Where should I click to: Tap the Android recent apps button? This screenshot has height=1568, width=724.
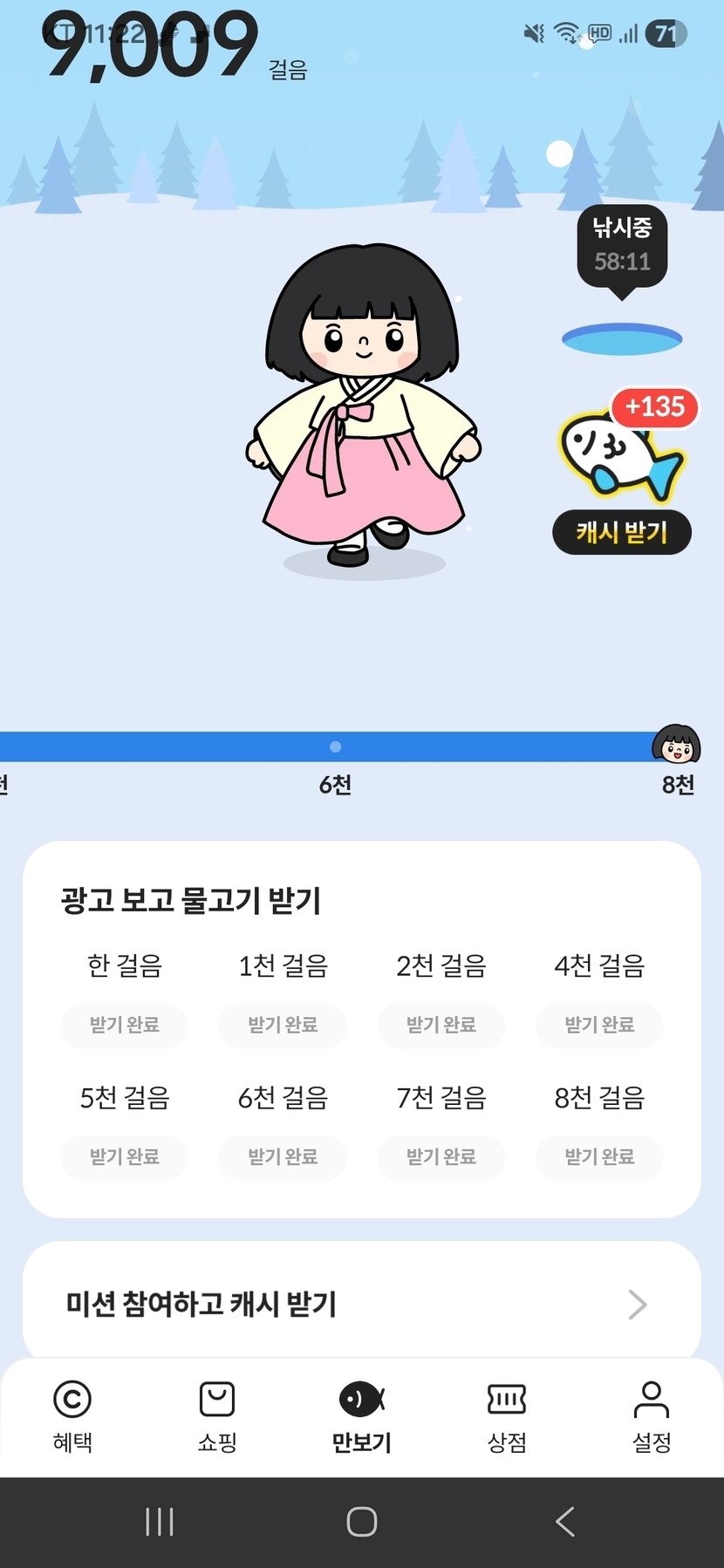(x=160, y=1522)
